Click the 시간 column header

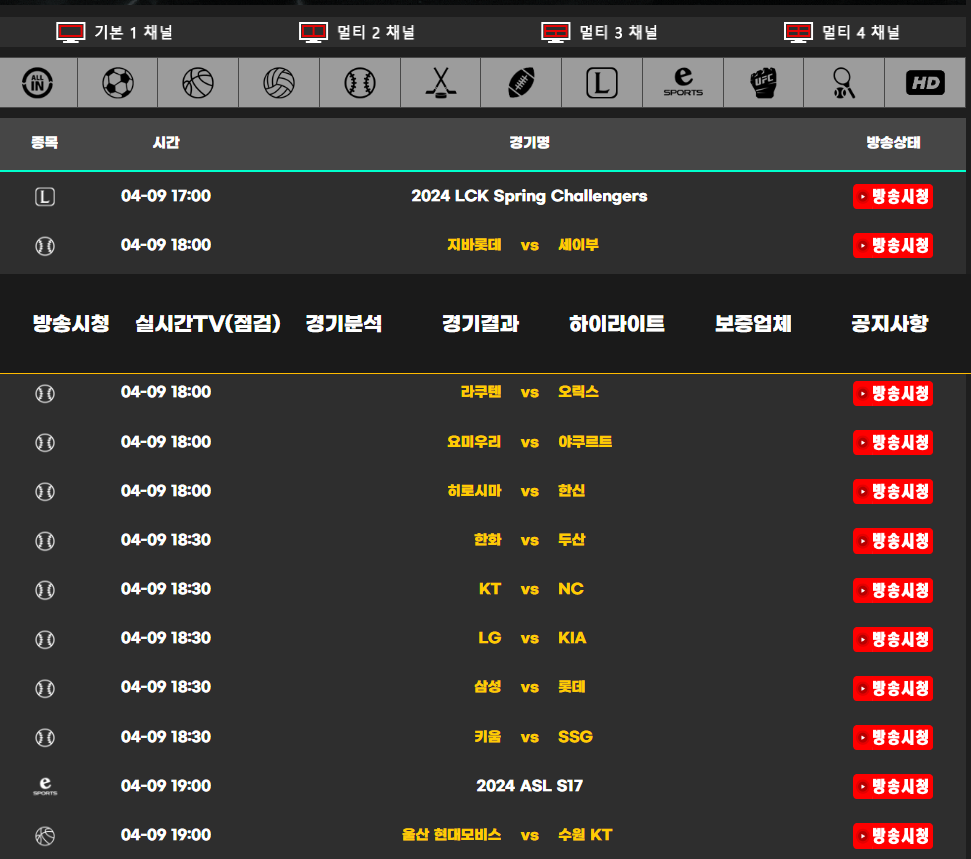tap(166, 142)
